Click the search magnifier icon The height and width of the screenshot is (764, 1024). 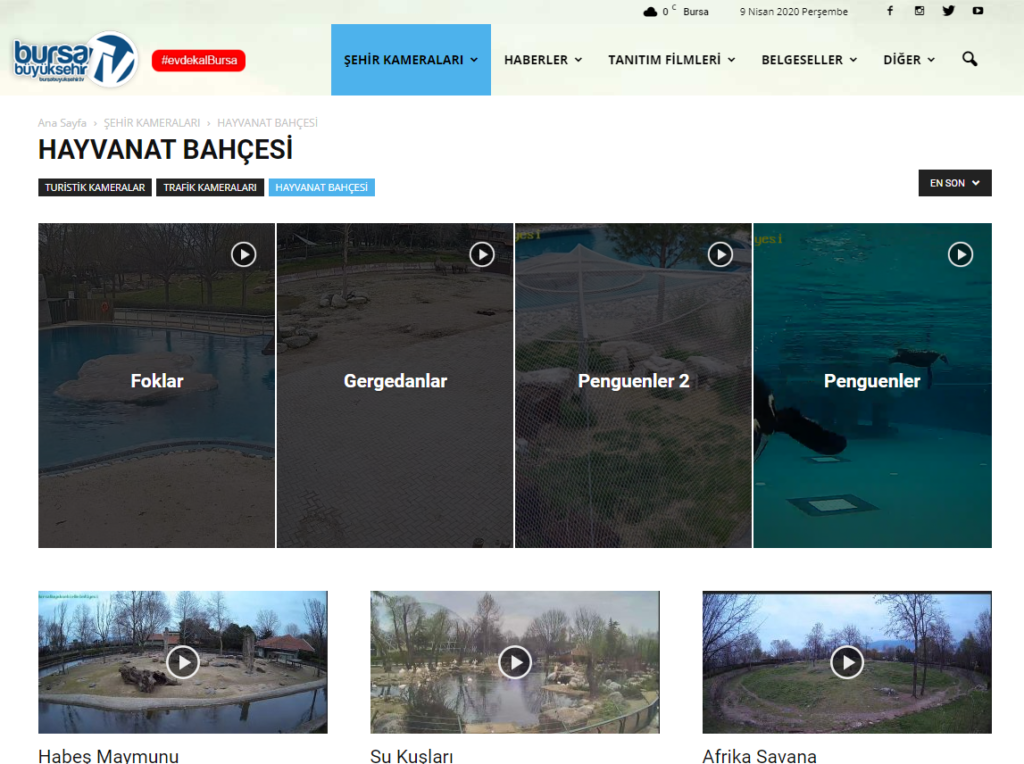tap(970, 59)
